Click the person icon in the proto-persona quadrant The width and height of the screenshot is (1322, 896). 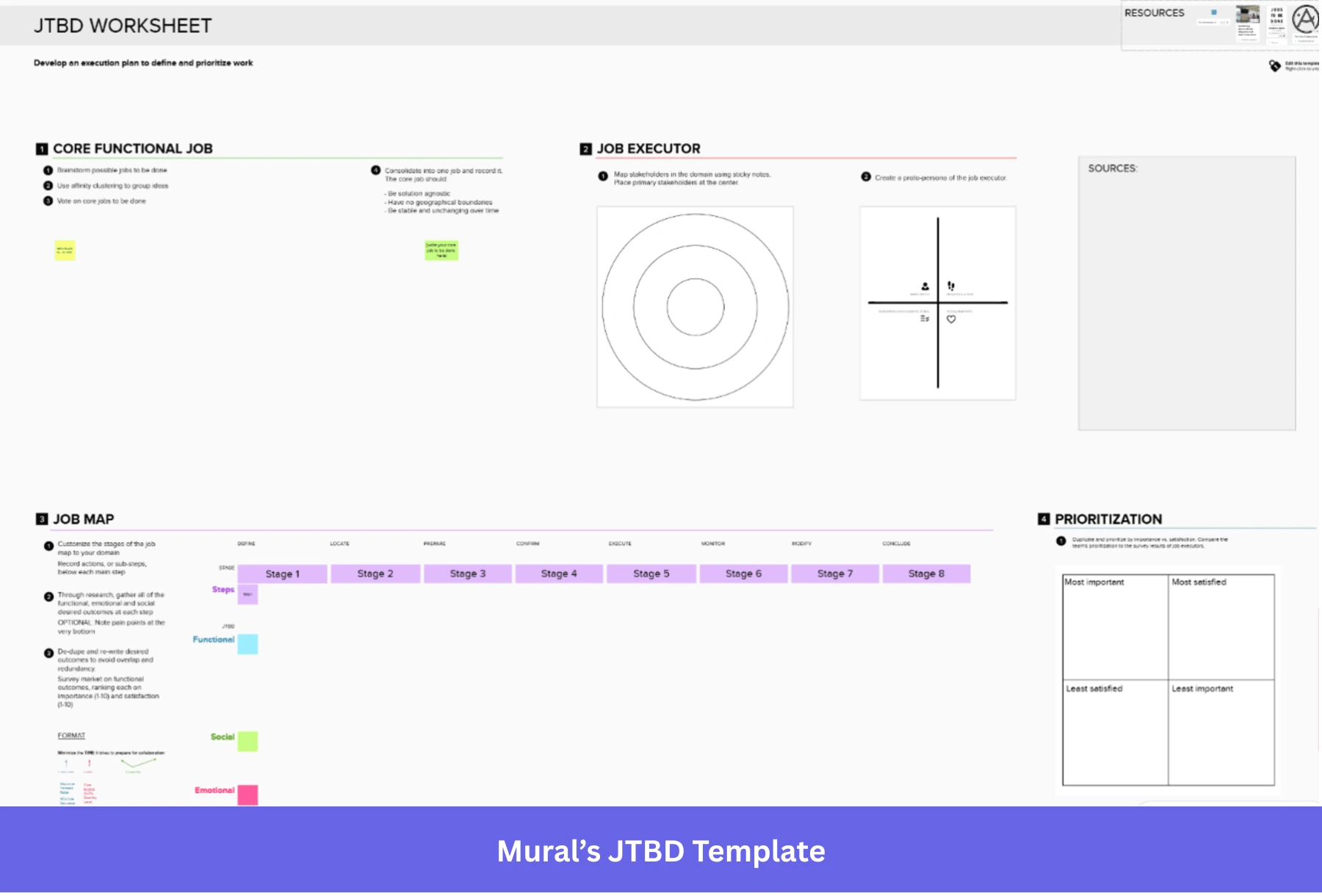[925, 286]
